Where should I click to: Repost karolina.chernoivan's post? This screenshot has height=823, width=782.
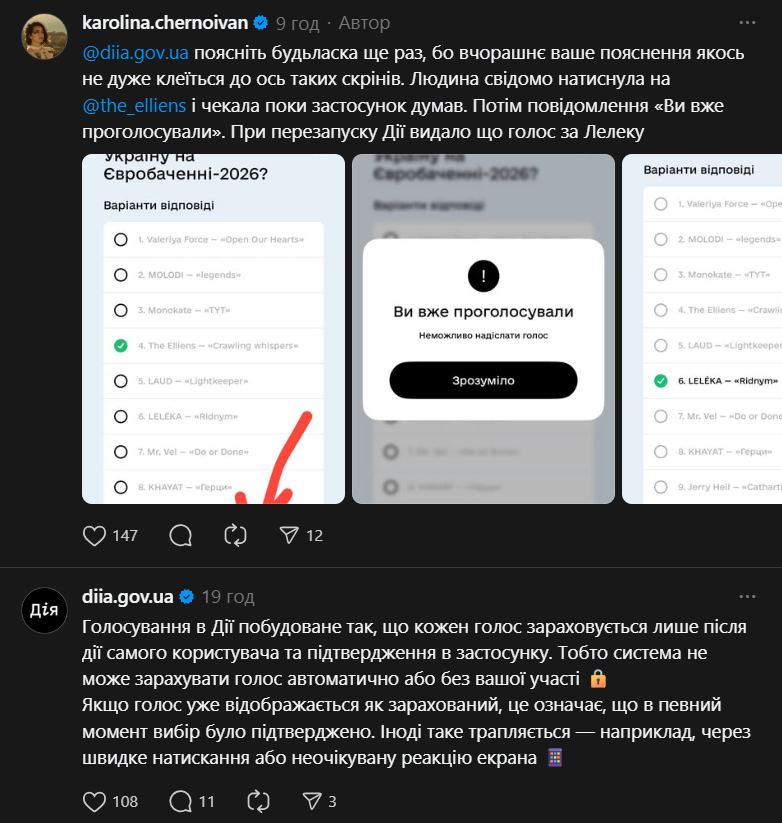(235, 535)
